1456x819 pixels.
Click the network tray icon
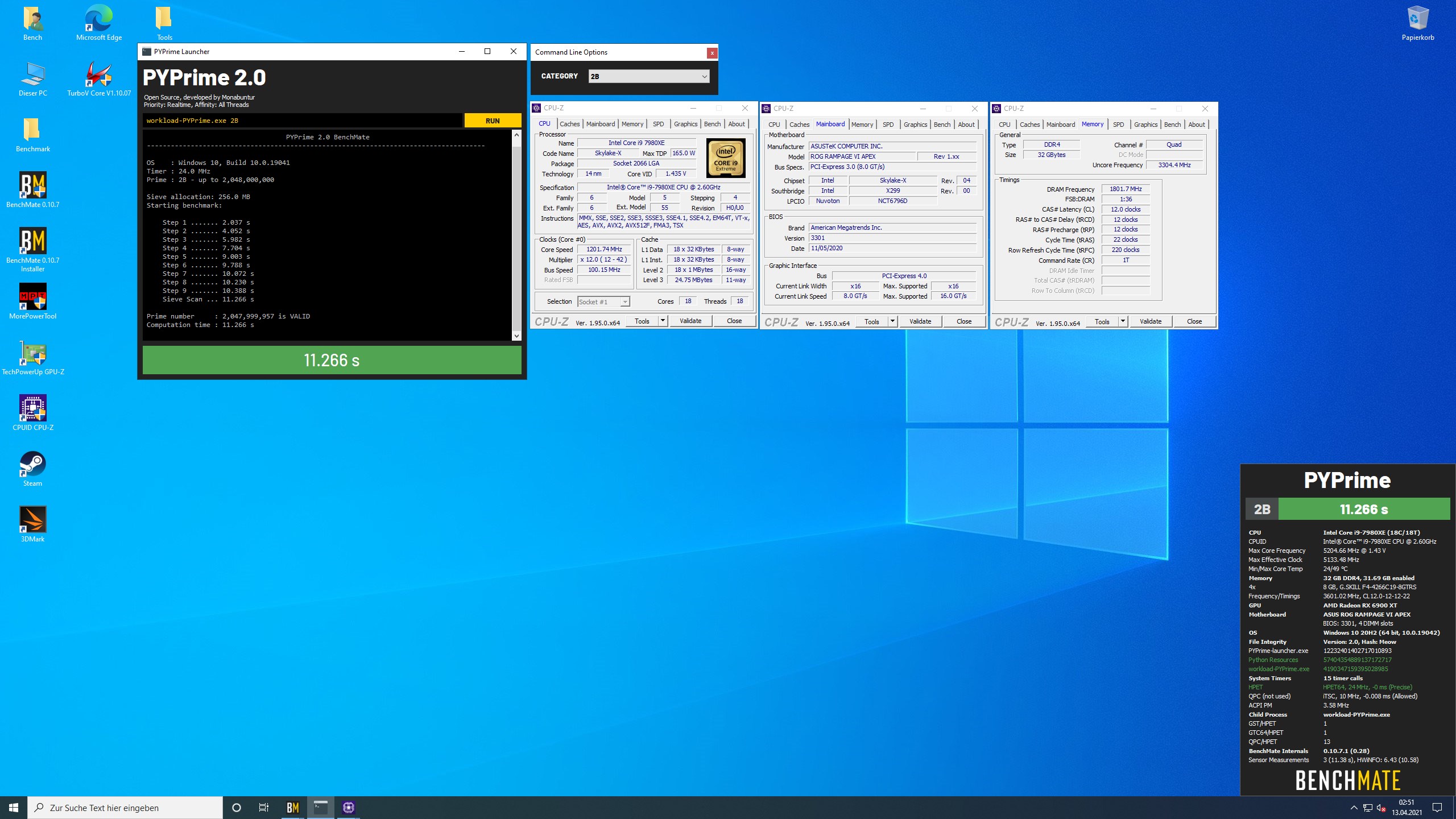click(1368, 808)
